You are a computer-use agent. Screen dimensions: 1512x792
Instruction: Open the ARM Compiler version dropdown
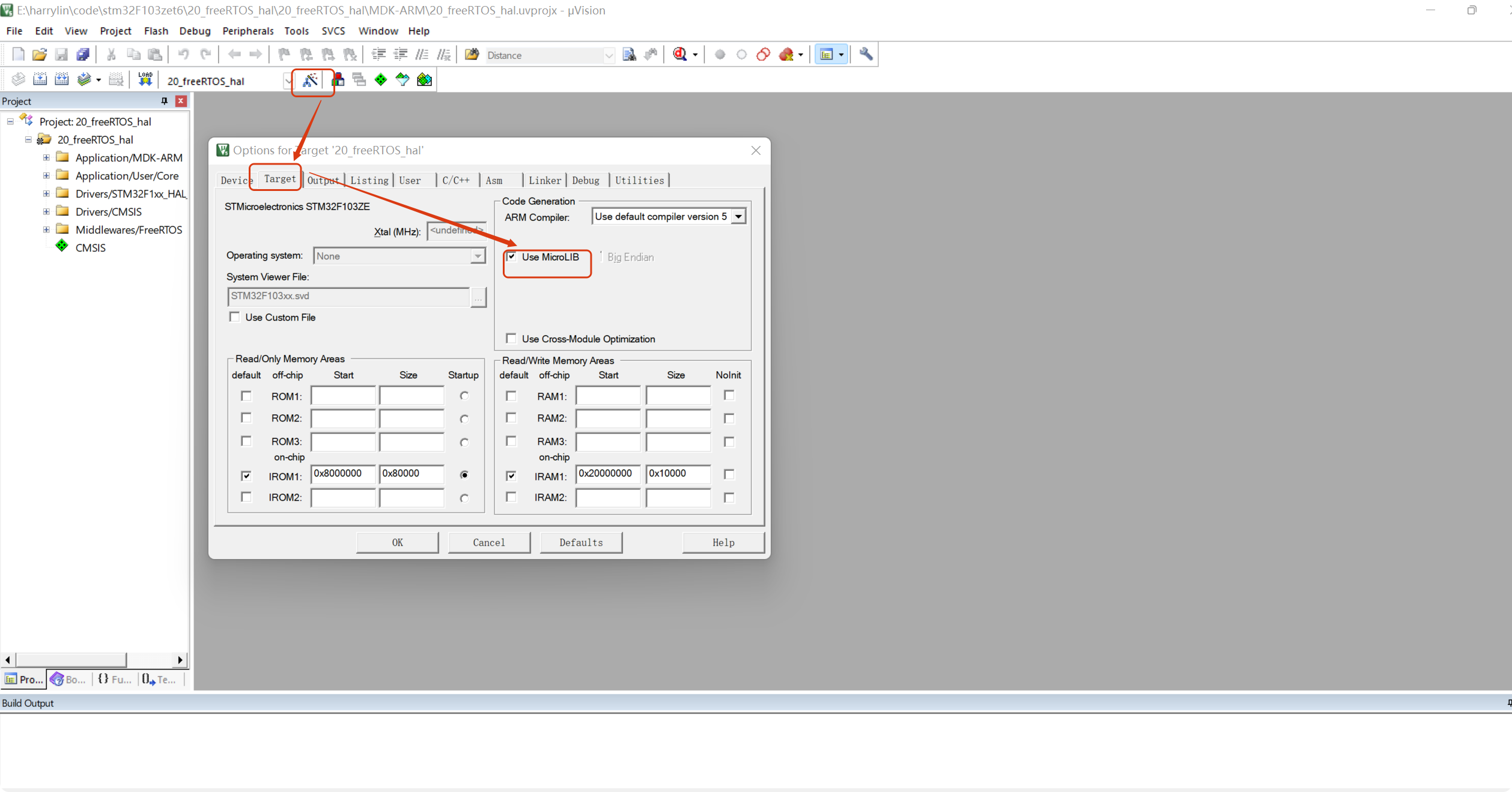738,216
